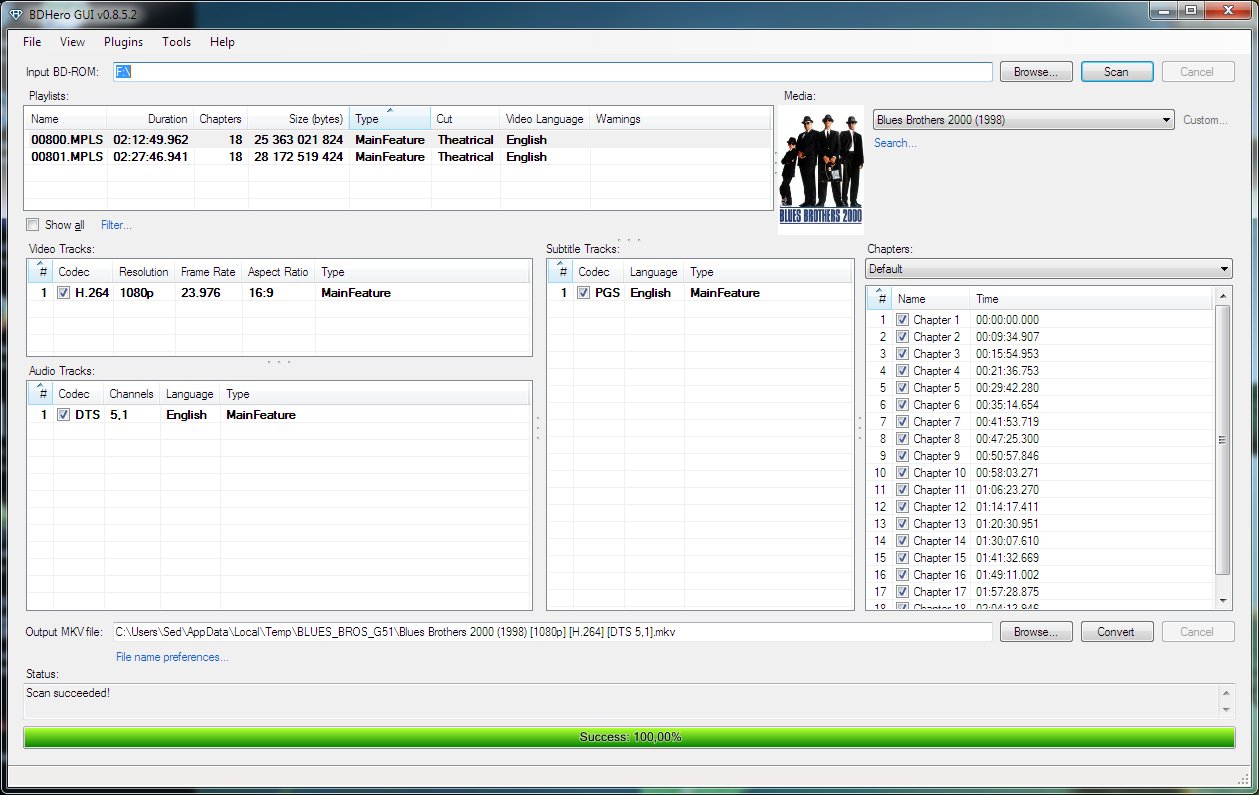The height and width of the screenshot is (795, 1259).
Task: Open the Blues Brothers 2000 media dropdown
Action: click(1023, 120)
